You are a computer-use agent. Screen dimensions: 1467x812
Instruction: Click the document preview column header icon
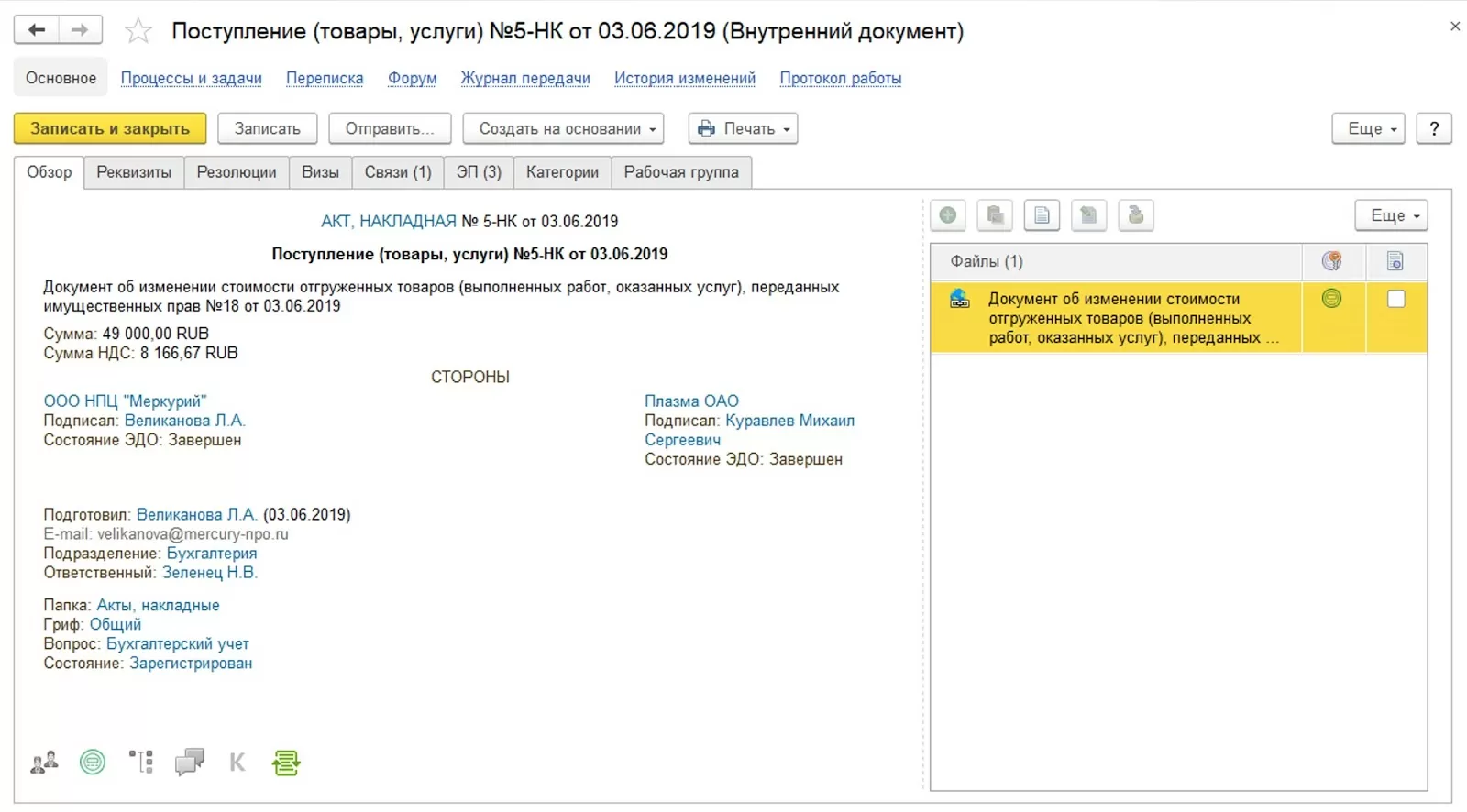click(1395, 261)
